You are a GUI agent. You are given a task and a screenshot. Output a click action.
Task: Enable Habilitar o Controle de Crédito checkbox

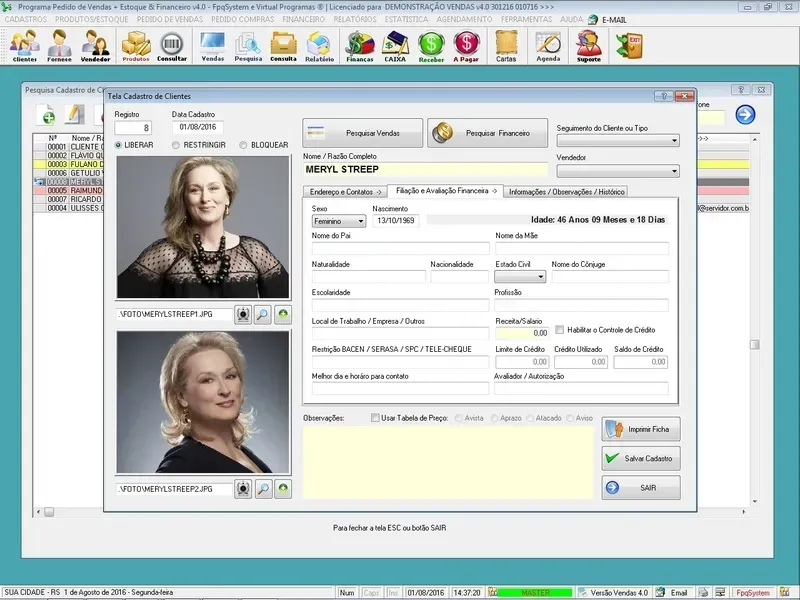coord(560,329)
